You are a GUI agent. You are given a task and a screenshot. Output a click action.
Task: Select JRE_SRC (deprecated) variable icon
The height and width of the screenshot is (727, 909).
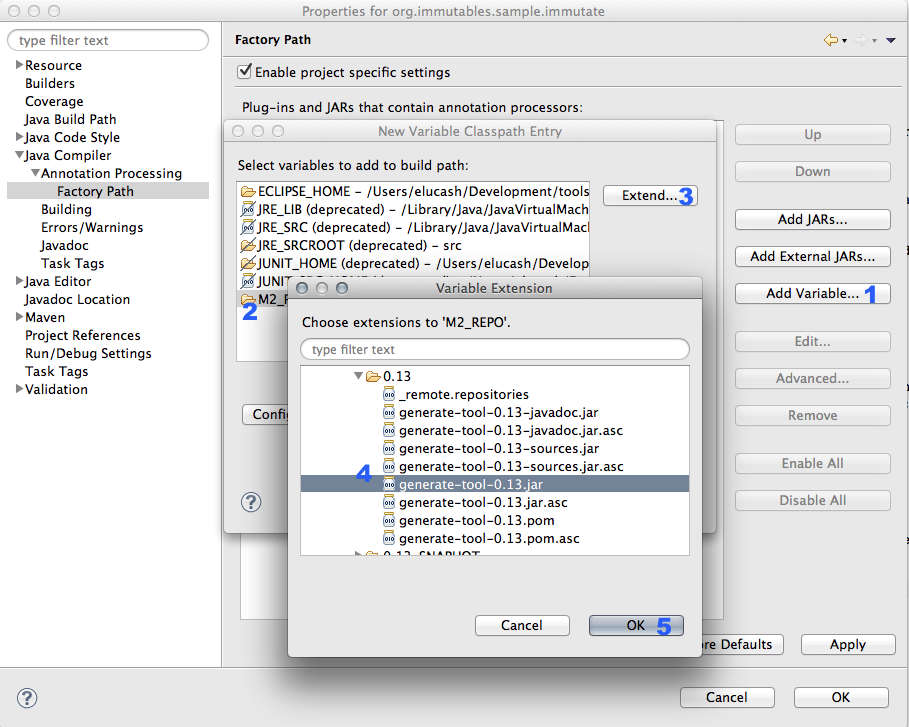[248, 227]
